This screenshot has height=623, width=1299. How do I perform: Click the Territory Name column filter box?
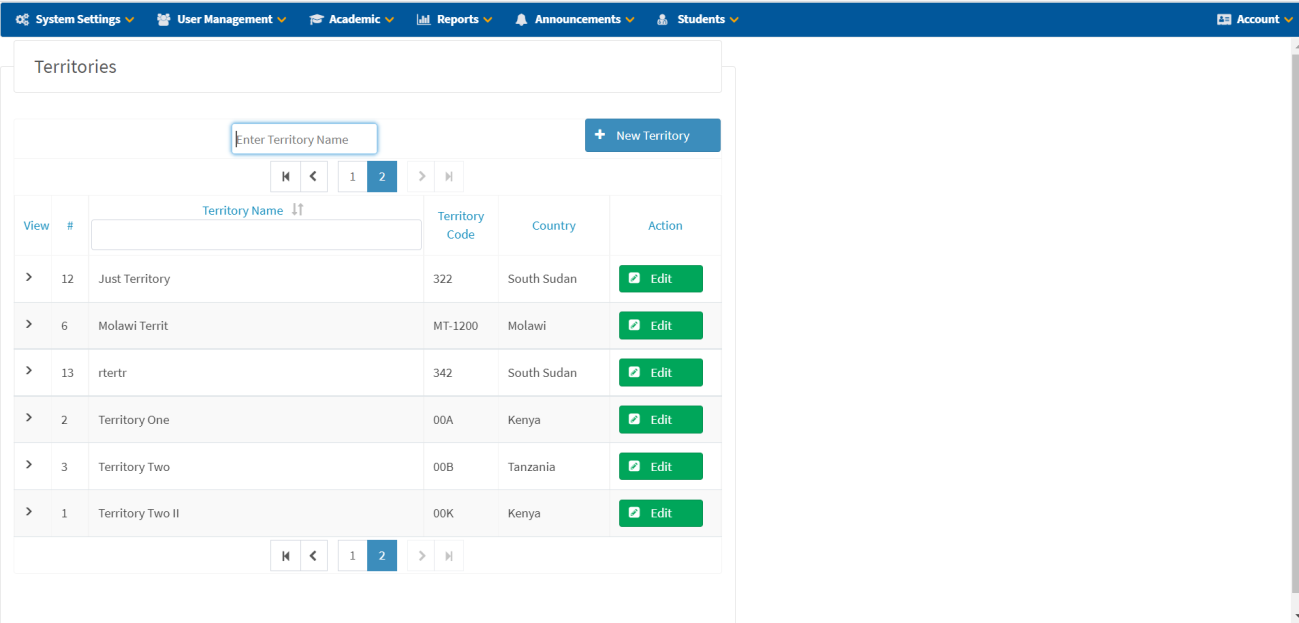[x=256, y=235]
